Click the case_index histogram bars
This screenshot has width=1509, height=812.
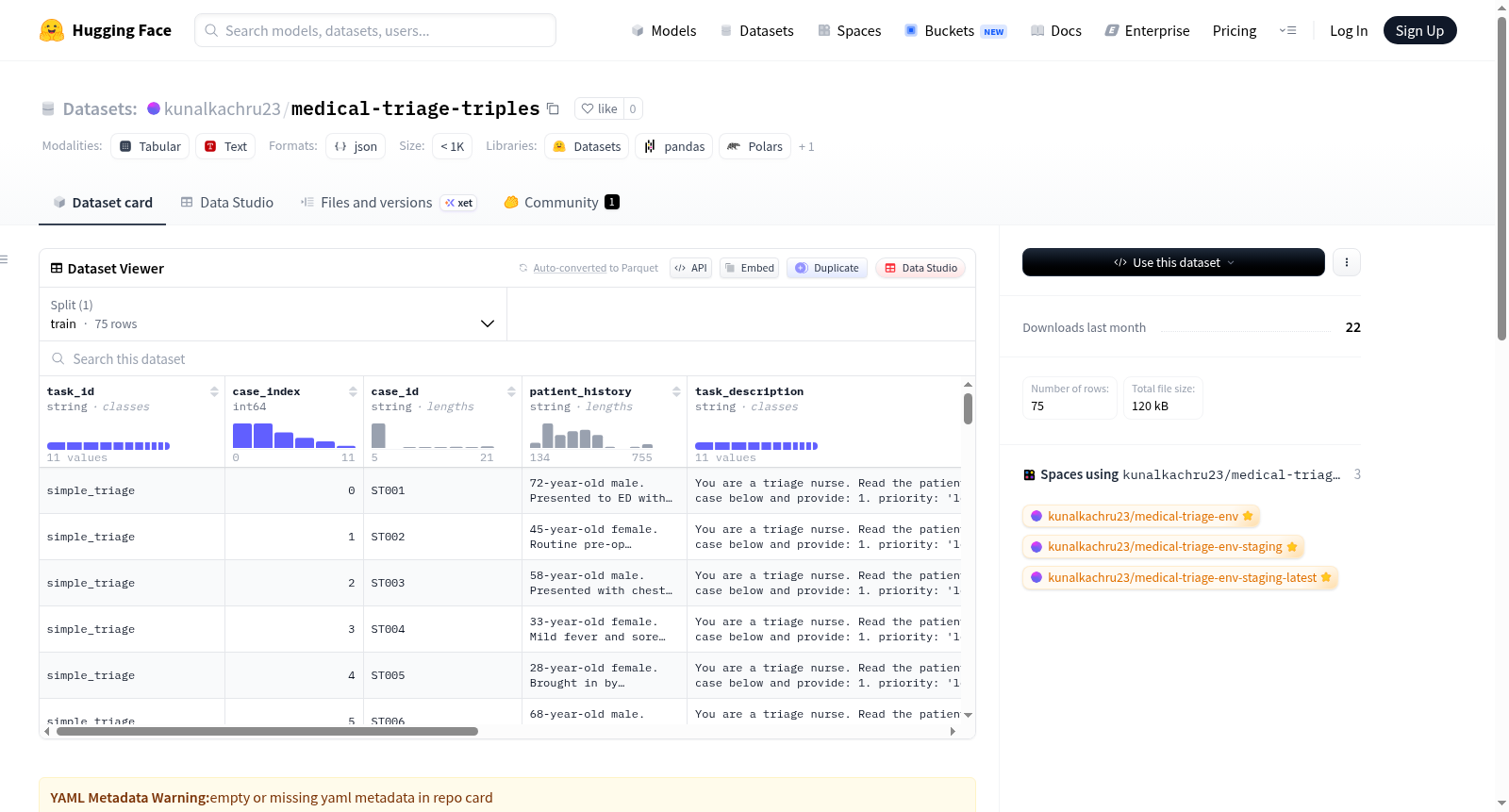click(294, 436)
